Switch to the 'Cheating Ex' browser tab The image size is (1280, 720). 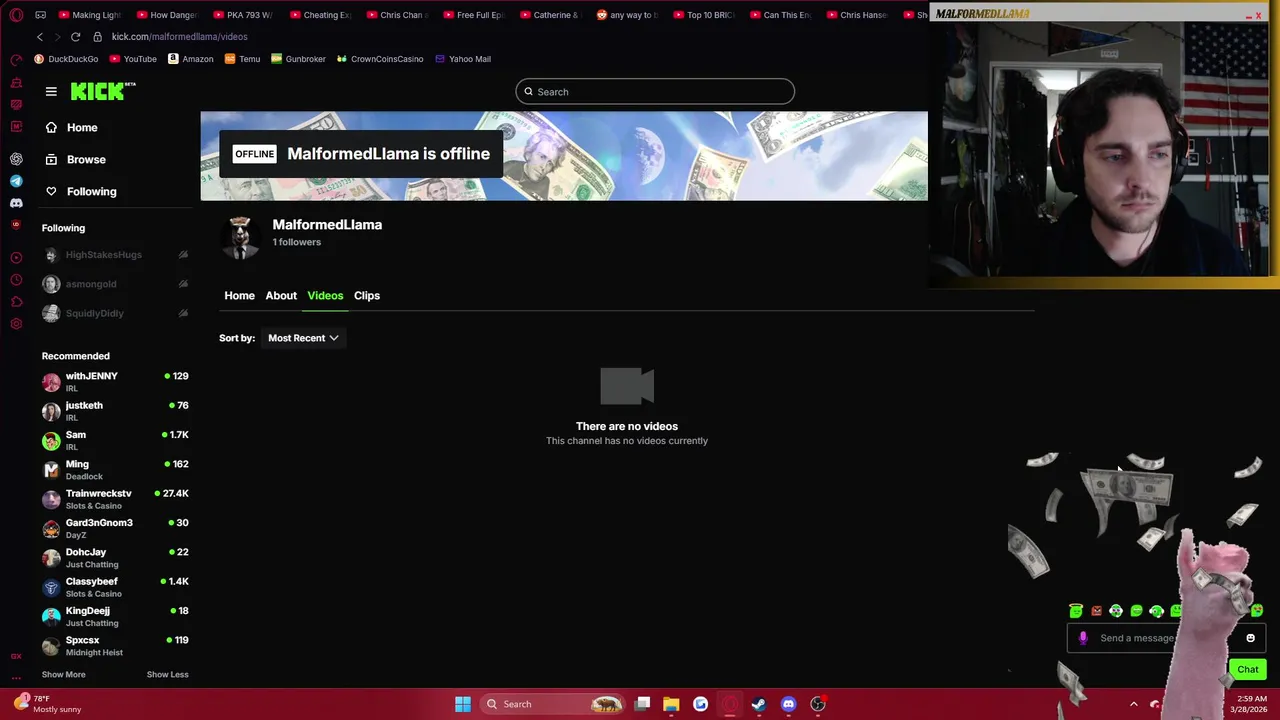[320, 15]
